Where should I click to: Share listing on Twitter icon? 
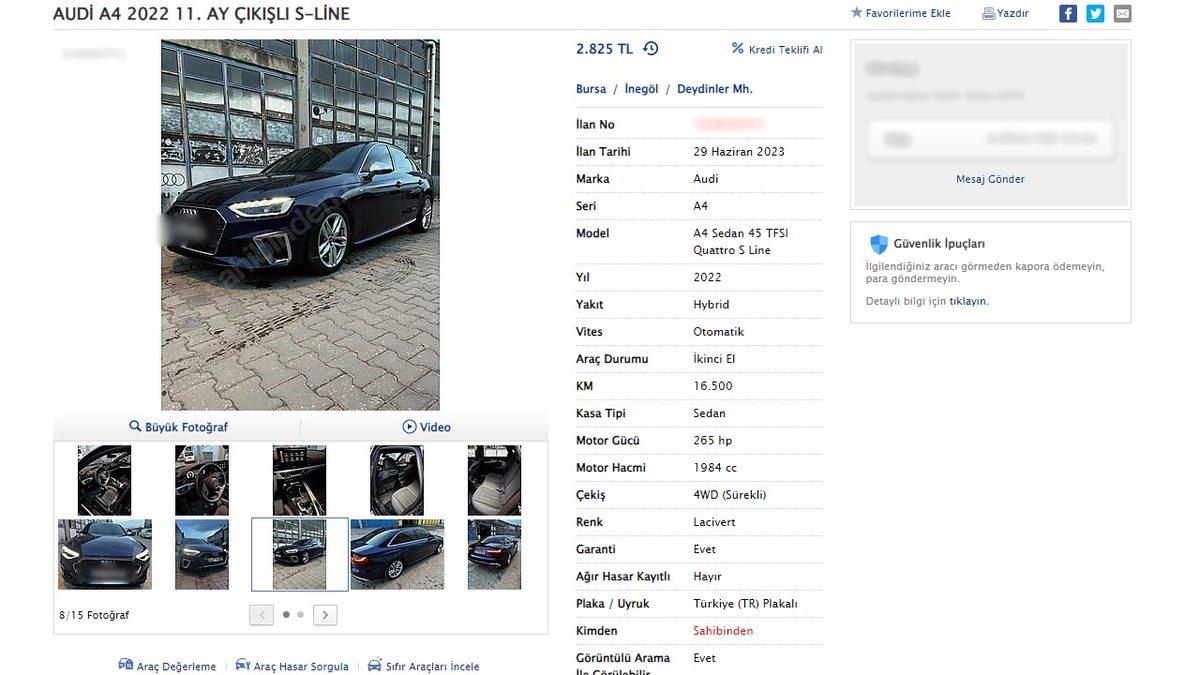point(1095,13)
